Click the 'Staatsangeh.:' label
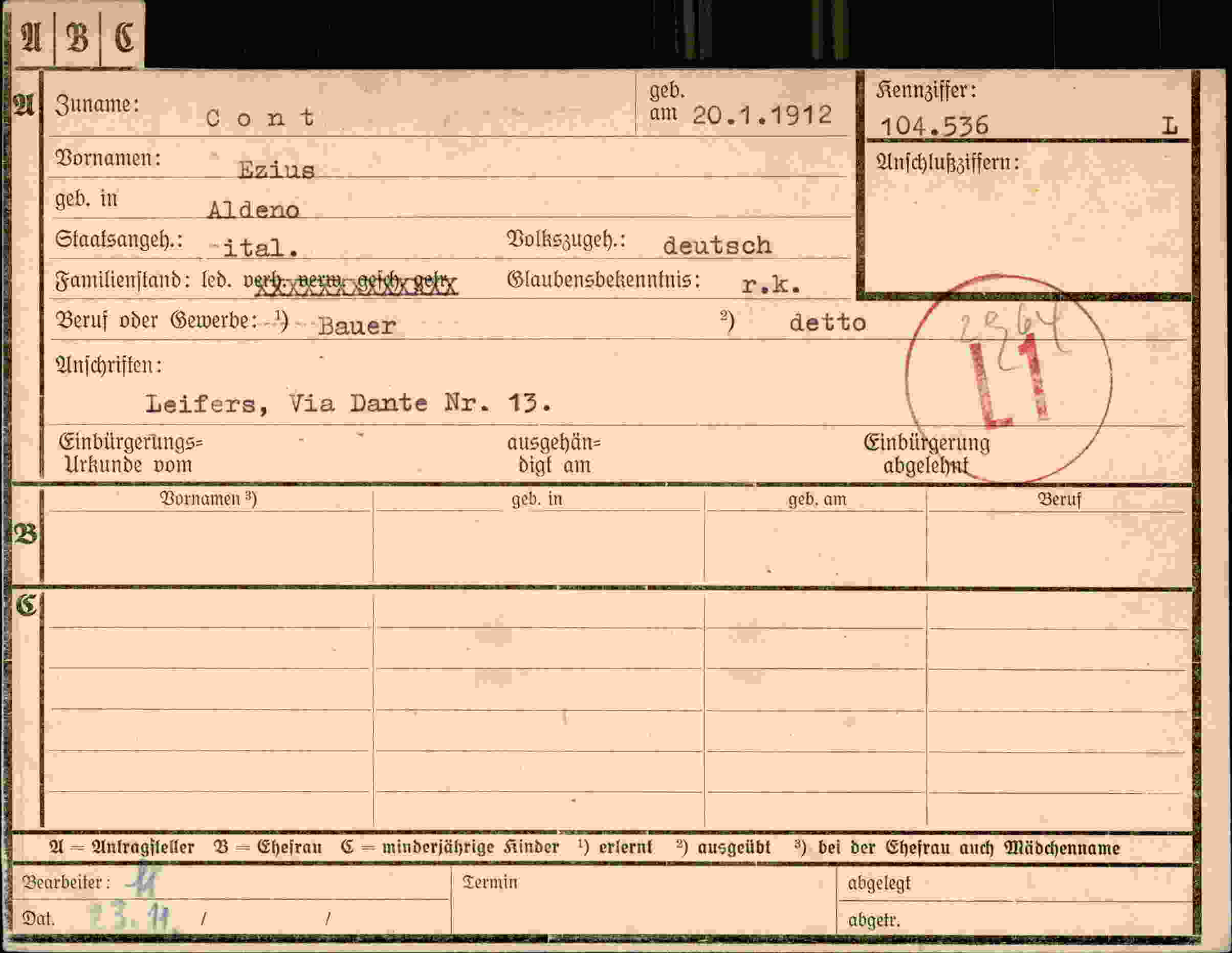 pos(119,241)
